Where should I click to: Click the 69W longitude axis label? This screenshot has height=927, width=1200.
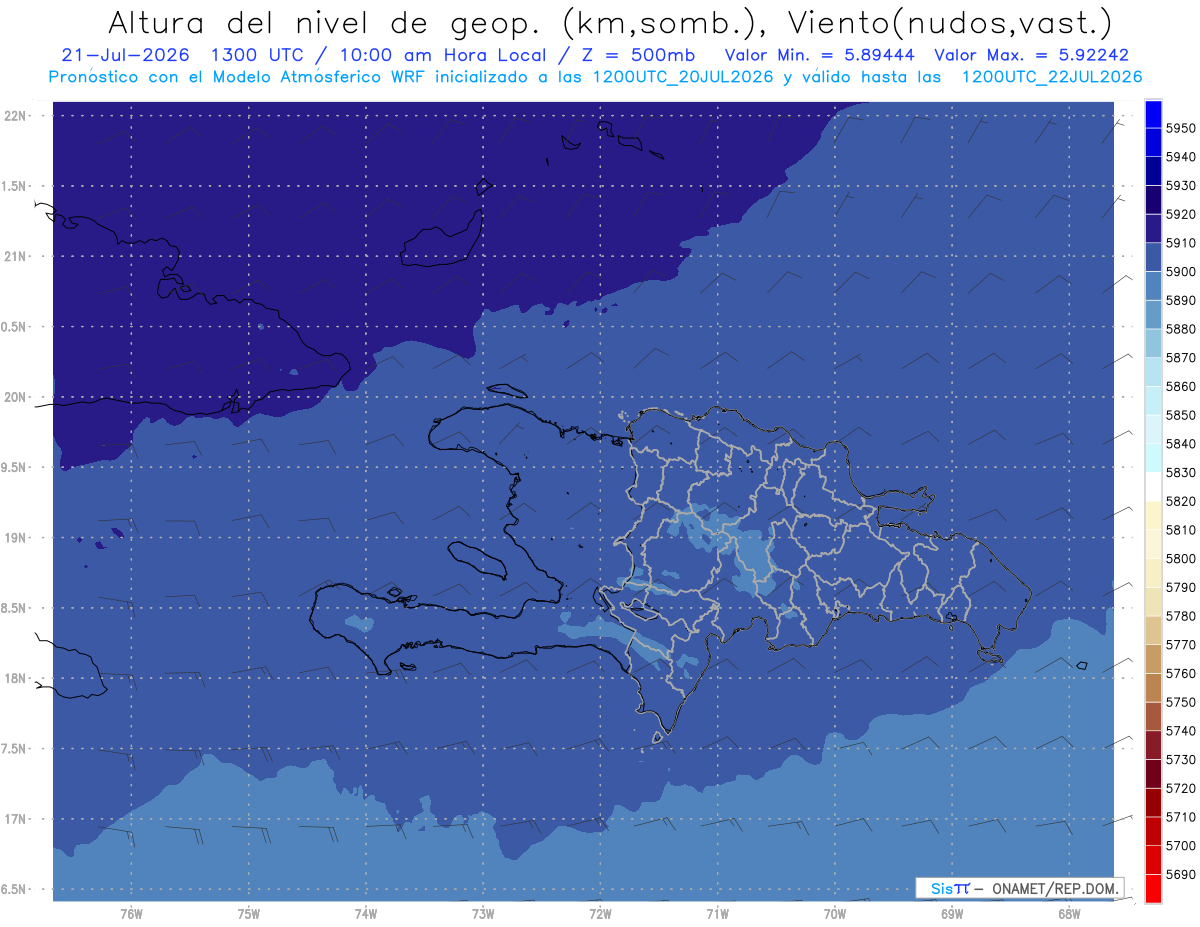point(951,913)
